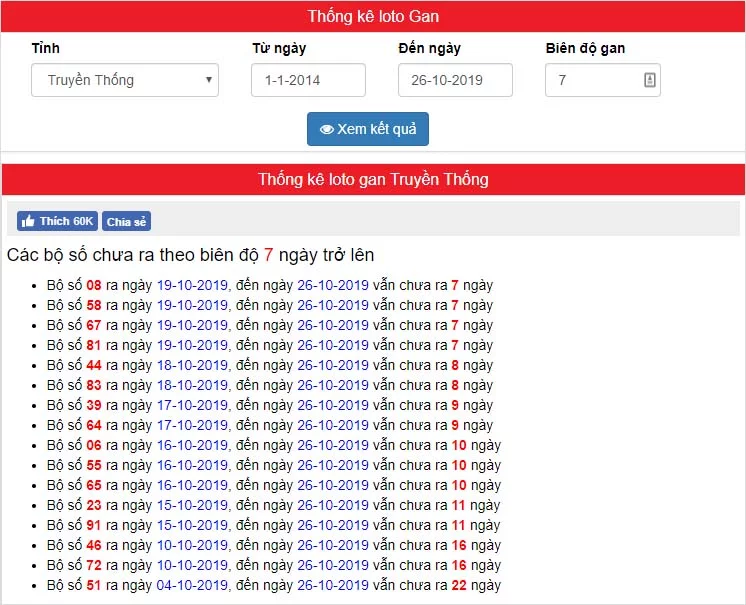Click the Thống kê loto Gan header

coord(373,16)
